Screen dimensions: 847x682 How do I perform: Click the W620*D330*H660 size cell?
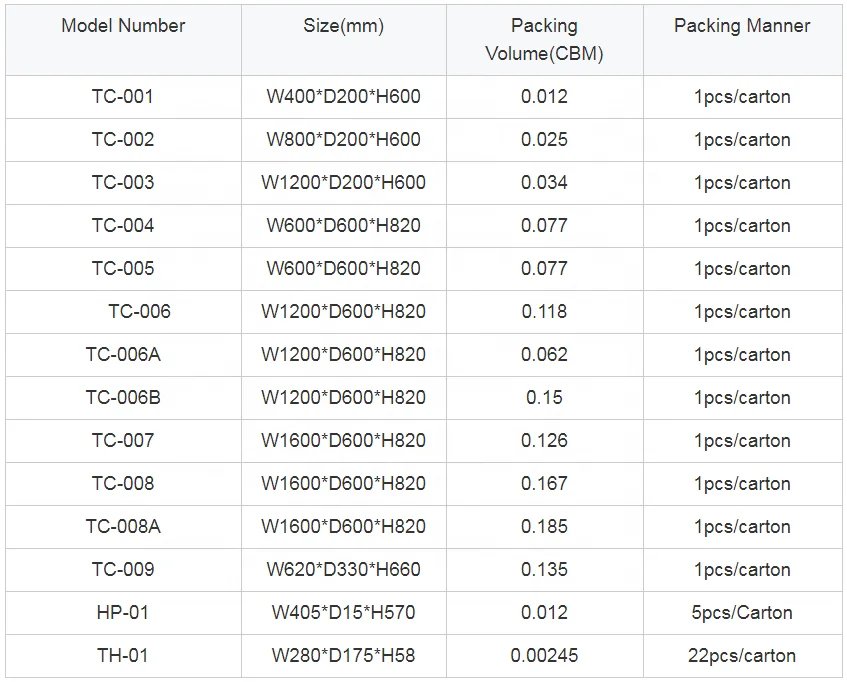pyautogui.click(x=343, y=570)
